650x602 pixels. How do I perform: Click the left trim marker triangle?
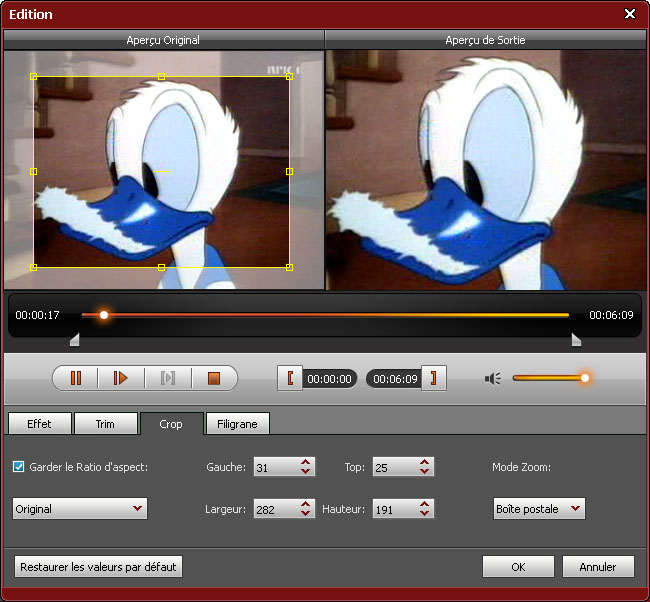pos(75,340)
